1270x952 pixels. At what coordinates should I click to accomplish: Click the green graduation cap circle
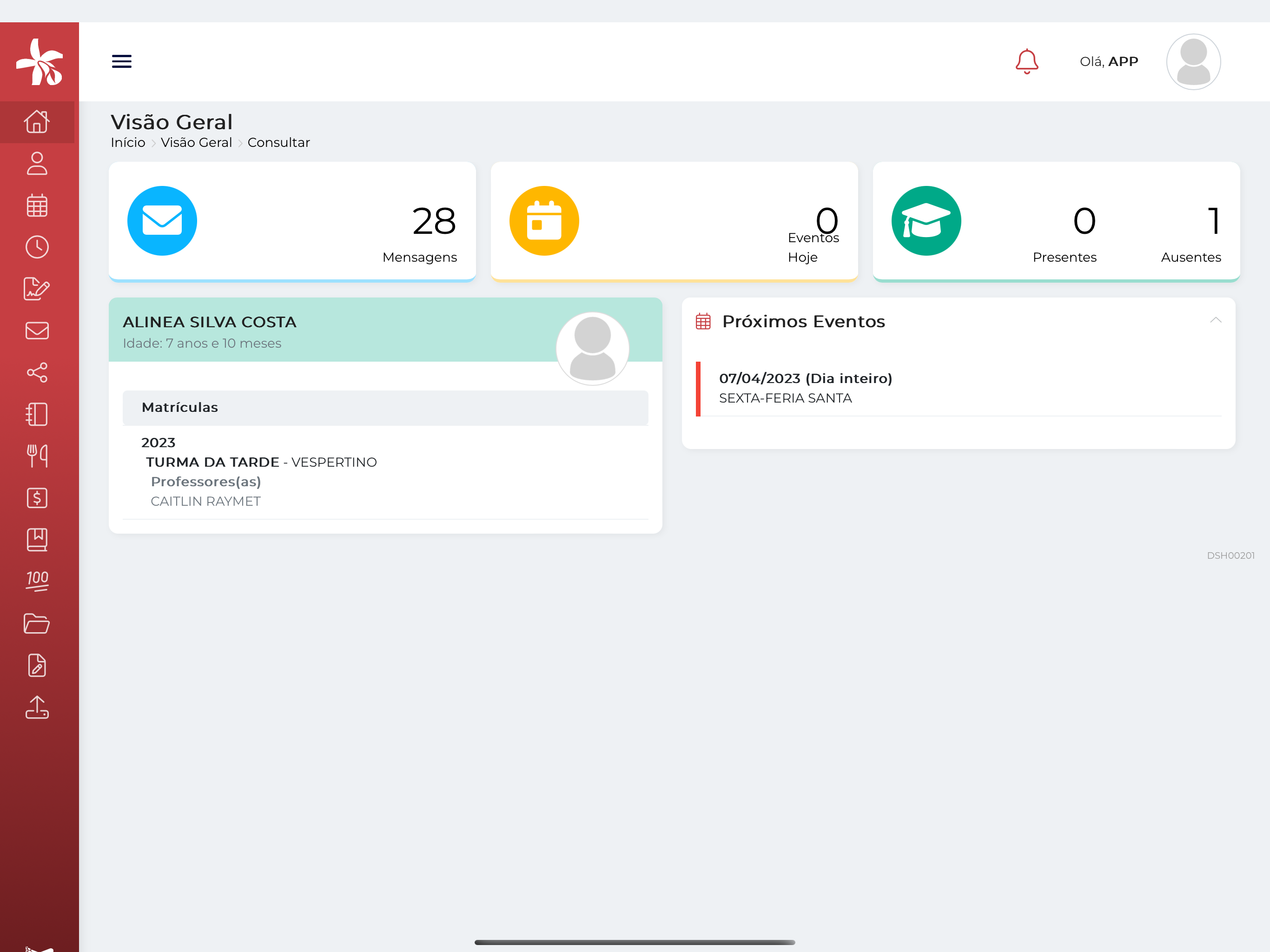926,221
